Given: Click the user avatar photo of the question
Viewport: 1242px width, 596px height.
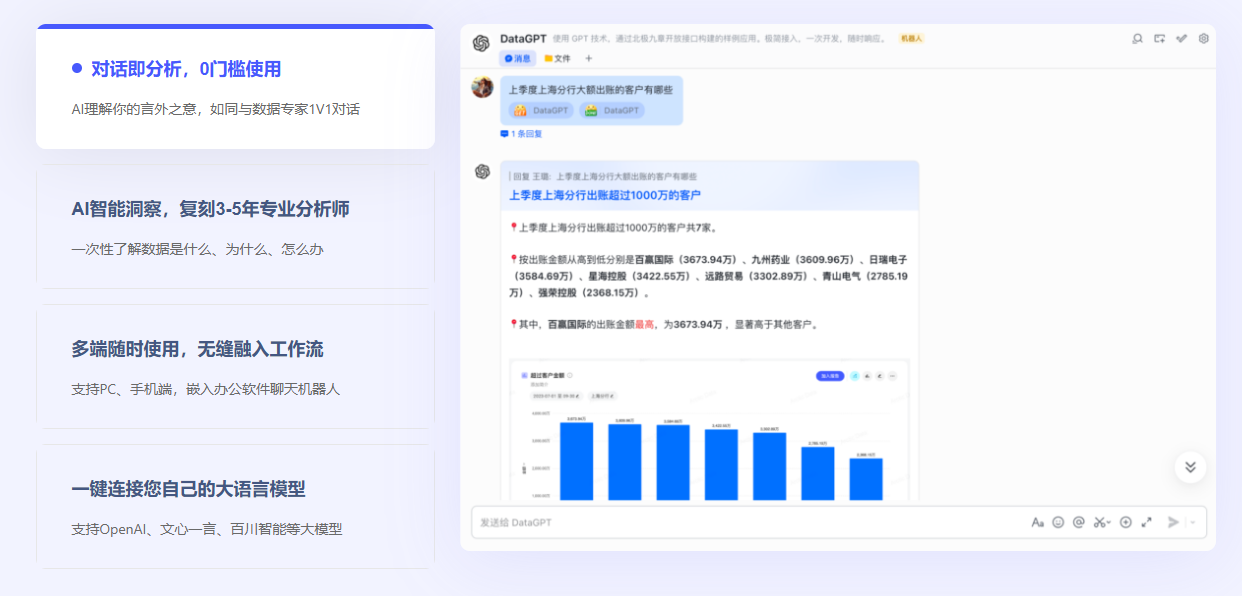Looking at the screenshot, I should click(482, 87).
